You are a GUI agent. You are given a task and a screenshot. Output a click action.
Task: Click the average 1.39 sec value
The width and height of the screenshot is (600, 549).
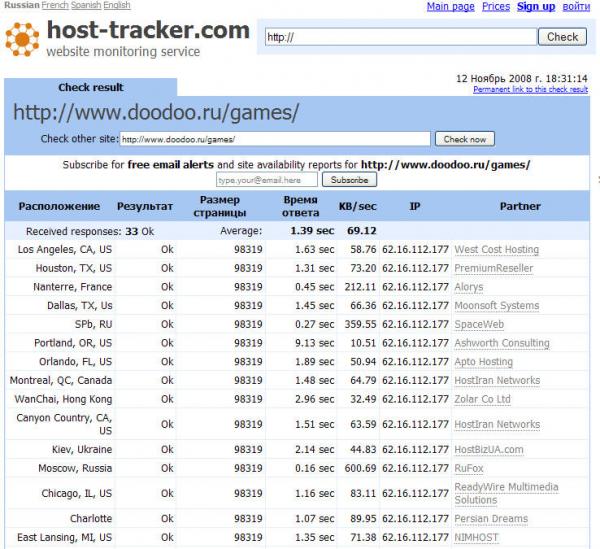(312, 231)
